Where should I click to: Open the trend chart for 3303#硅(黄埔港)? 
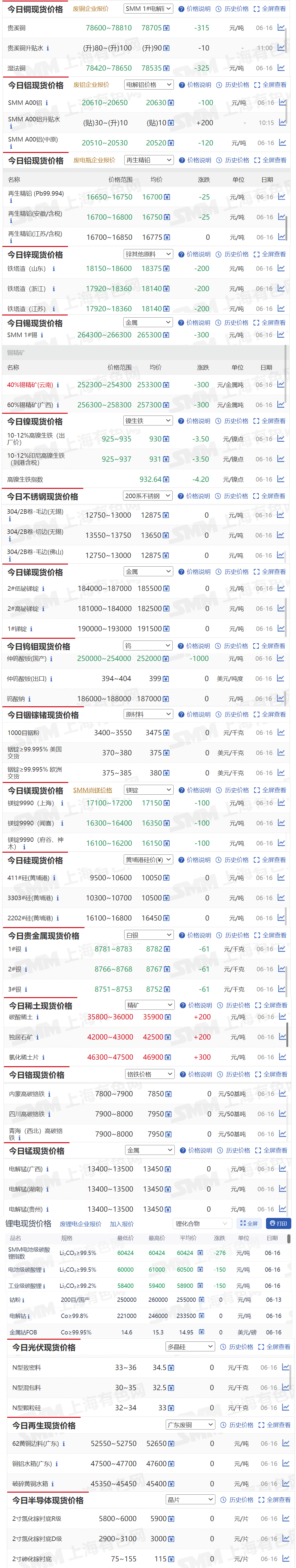(x=281, y=897)
